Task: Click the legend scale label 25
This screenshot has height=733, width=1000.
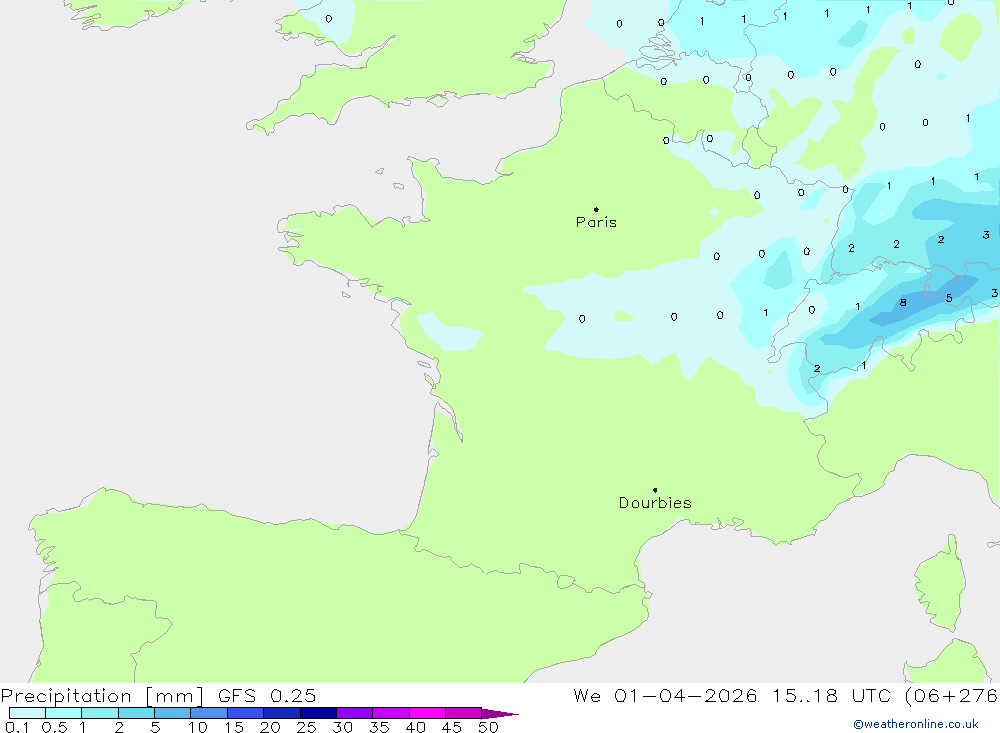Action: click(306, 727)
